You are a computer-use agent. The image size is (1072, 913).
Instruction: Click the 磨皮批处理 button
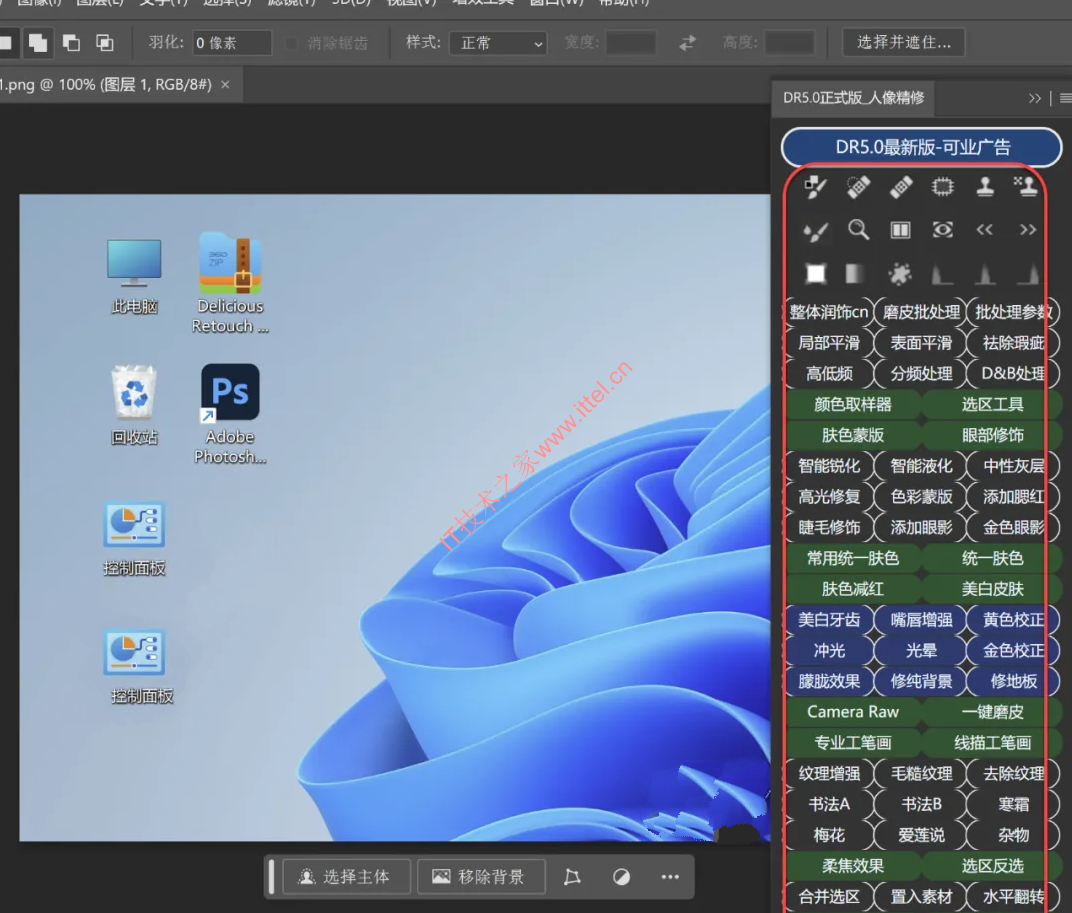click(x=921, y=312)
